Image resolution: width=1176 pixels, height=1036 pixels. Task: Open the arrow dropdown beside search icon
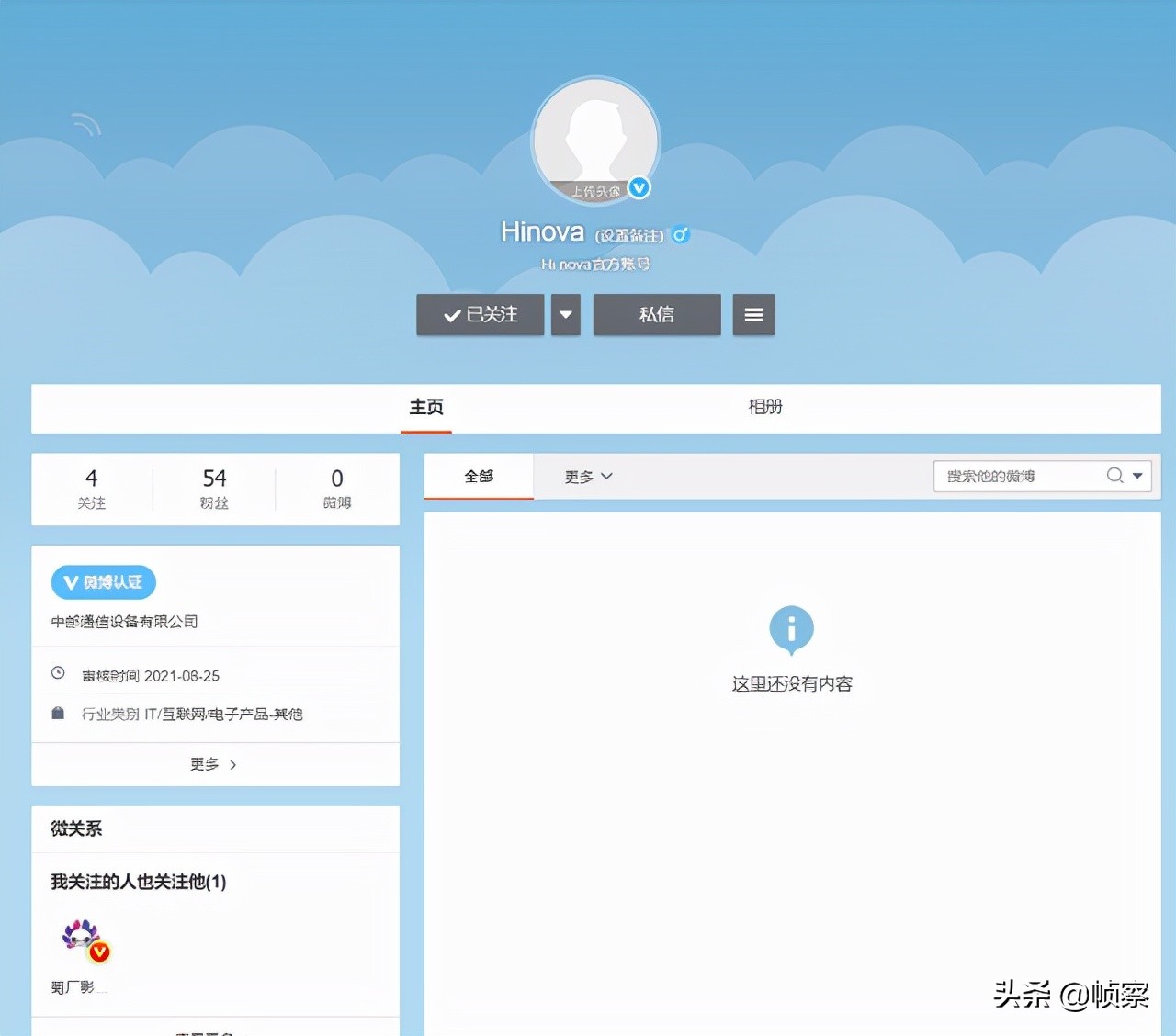point(1138,476)
